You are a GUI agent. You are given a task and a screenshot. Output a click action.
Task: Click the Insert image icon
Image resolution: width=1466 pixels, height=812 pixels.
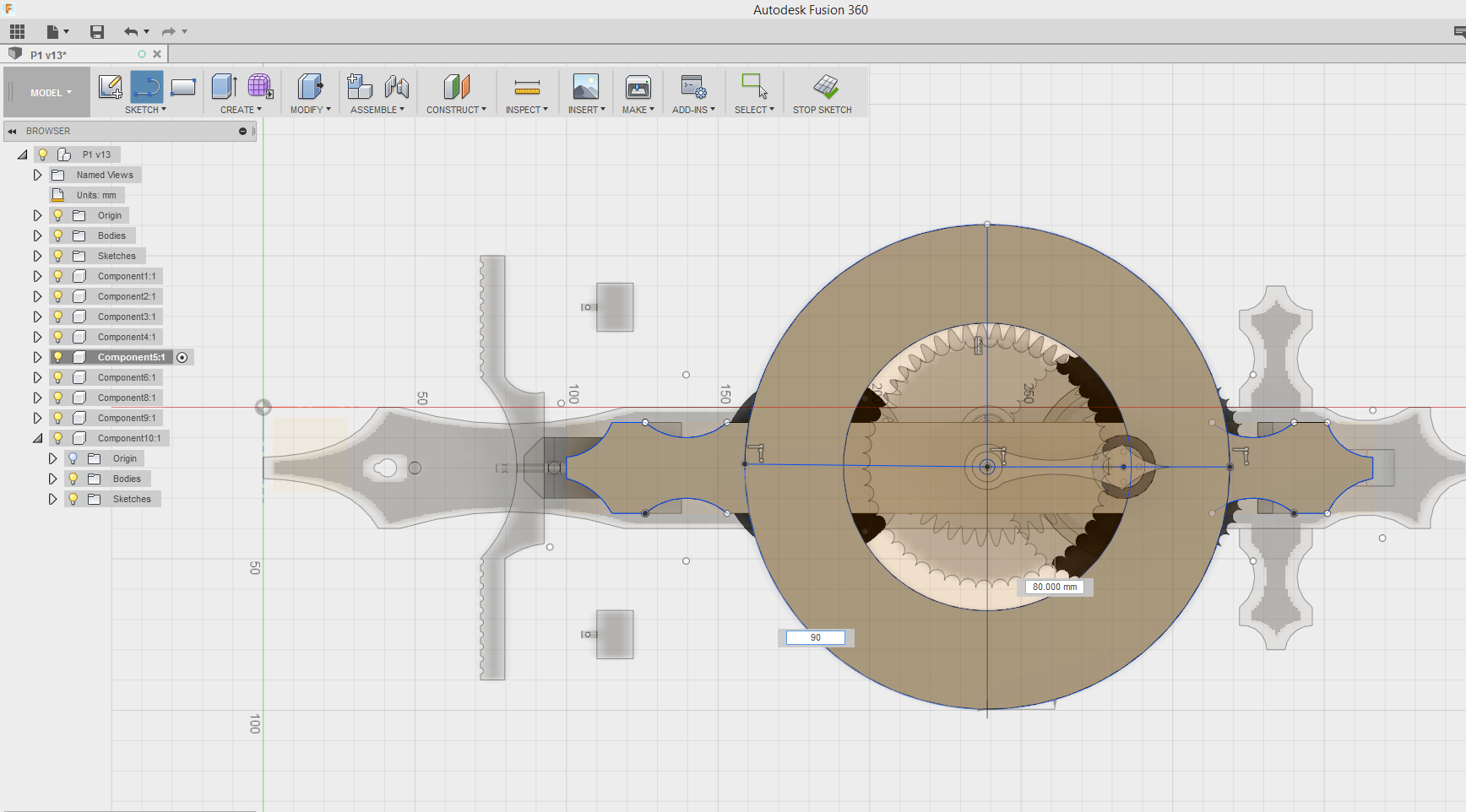tap(586, 86)
